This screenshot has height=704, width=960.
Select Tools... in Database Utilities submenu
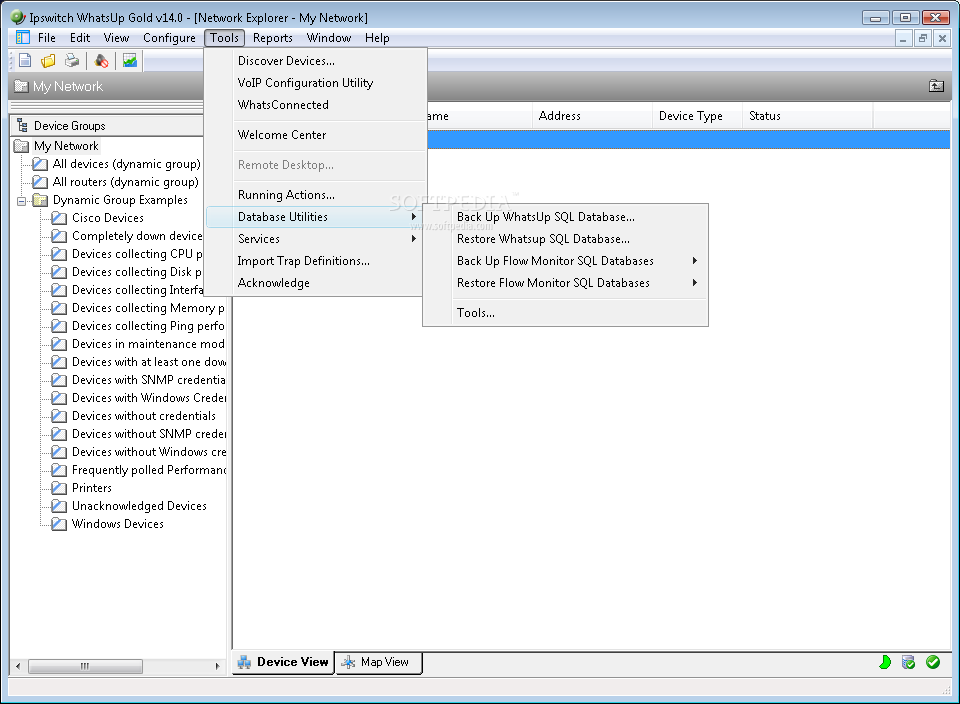pyautogui.click(x=565, y=313)
